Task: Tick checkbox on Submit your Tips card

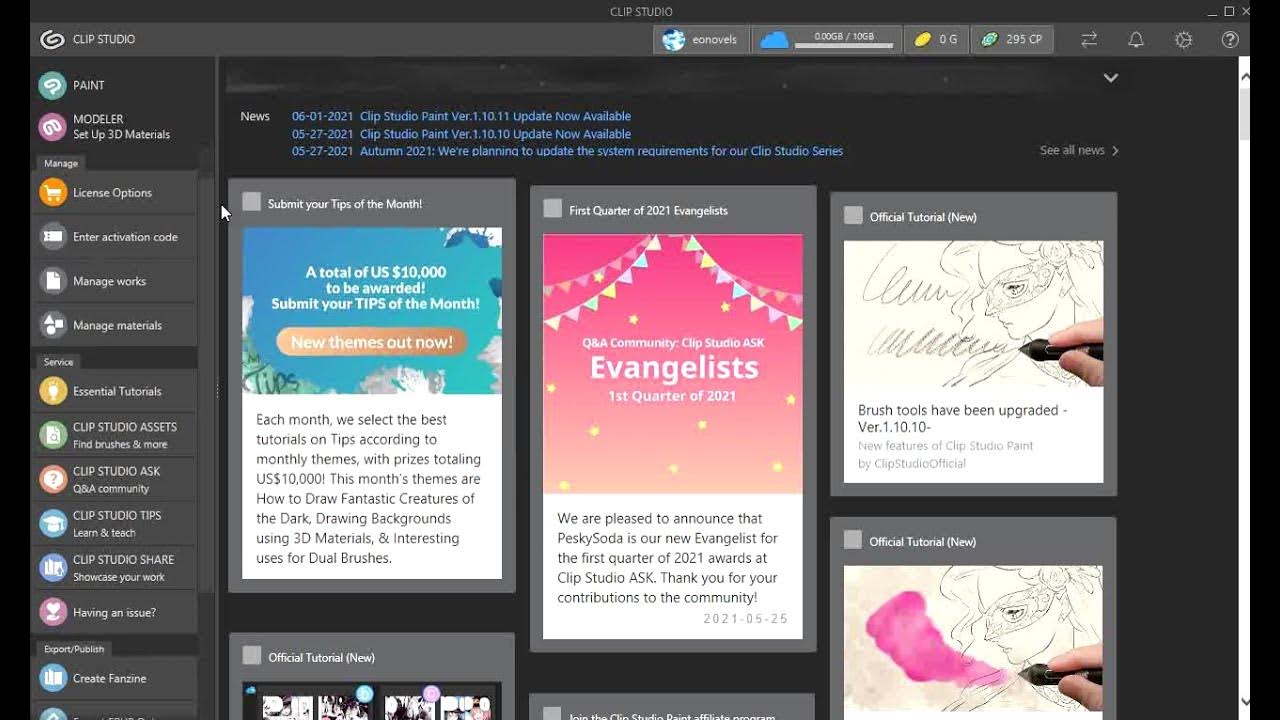Action: 251,202
